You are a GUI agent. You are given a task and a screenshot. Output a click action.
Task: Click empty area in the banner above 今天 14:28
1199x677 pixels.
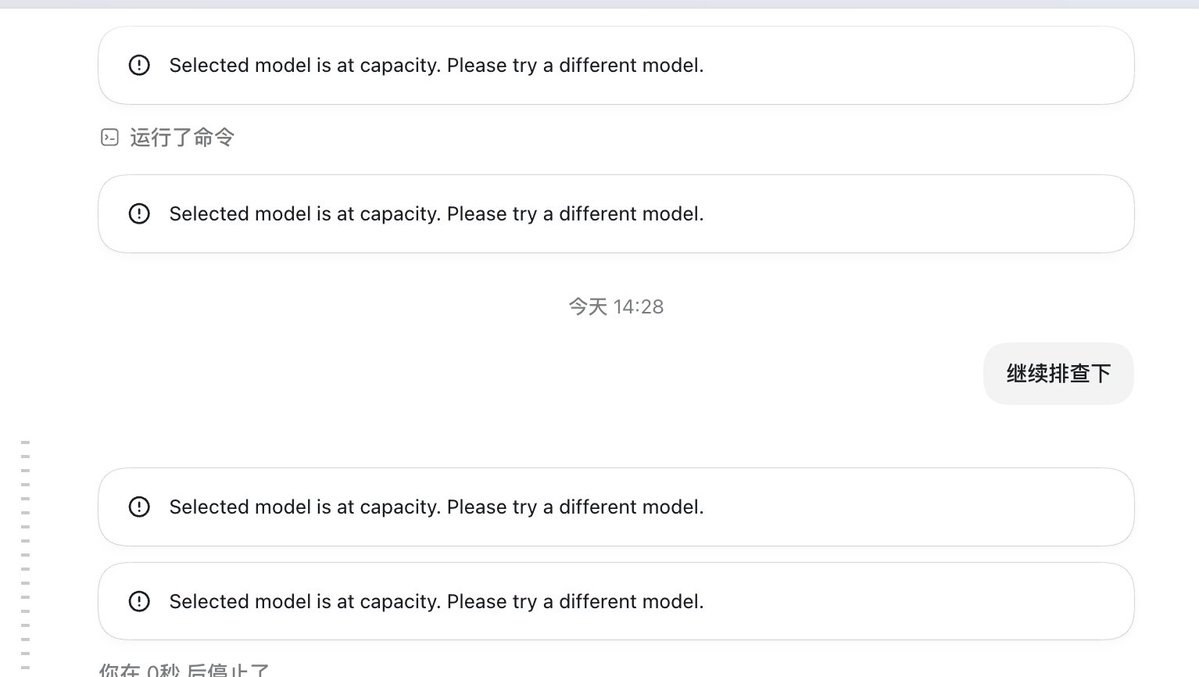[x=918, y=213]
